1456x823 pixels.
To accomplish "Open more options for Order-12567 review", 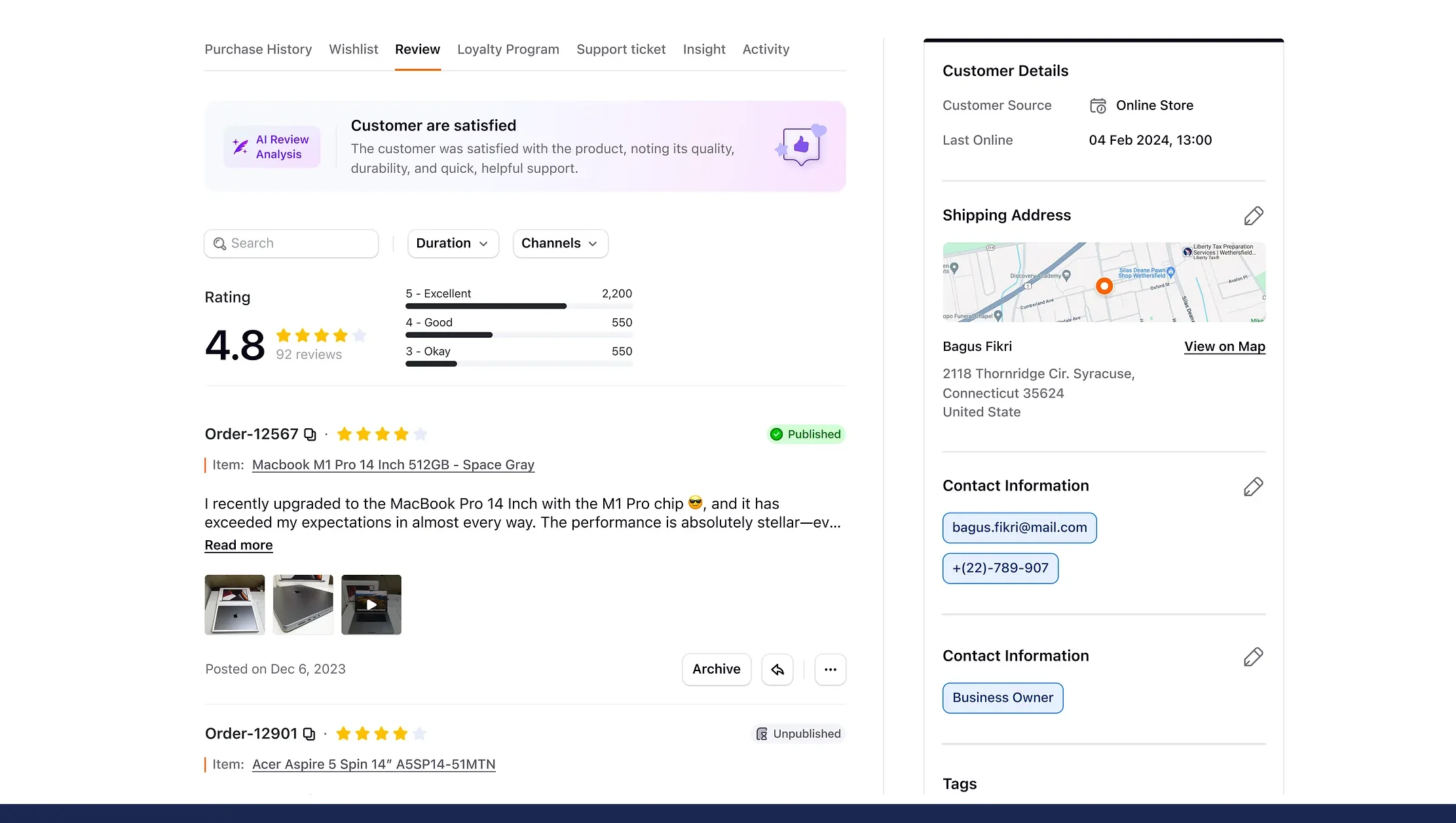I will pos(830,669).
